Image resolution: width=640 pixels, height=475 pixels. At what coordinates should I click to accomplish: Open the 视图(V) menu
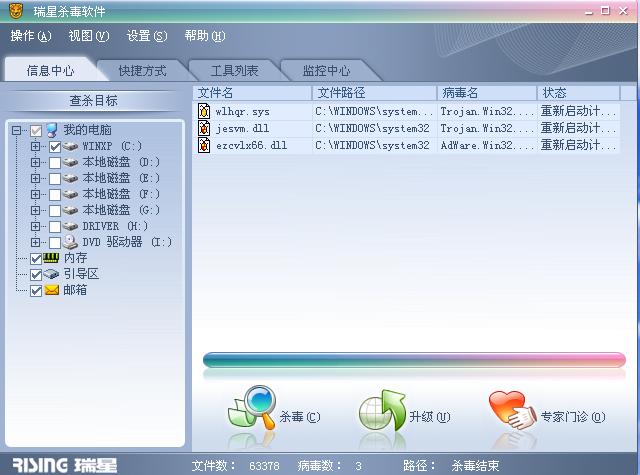point(89,36)
